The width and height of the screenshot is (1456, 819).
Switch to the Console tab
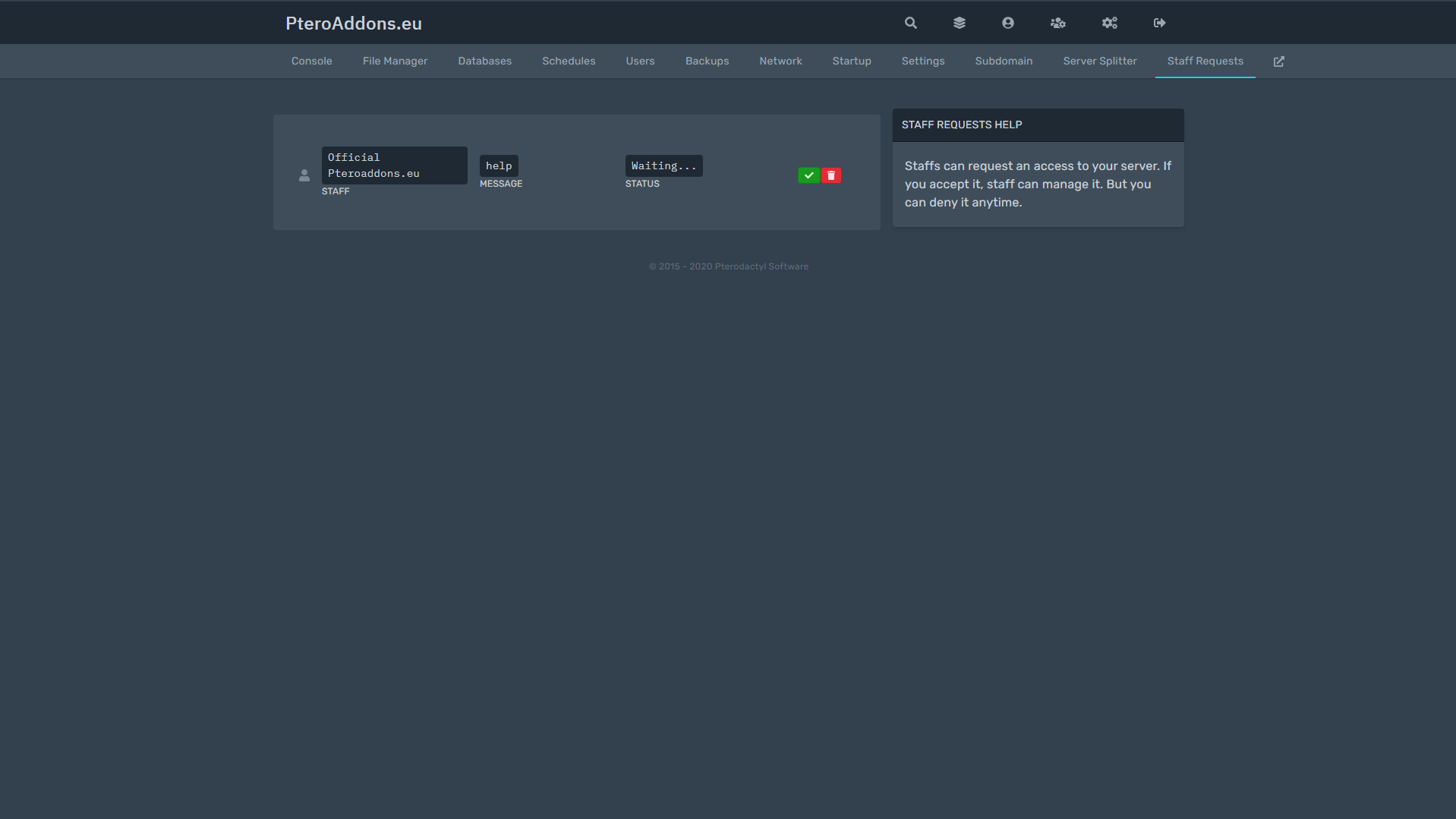(311, 61)
